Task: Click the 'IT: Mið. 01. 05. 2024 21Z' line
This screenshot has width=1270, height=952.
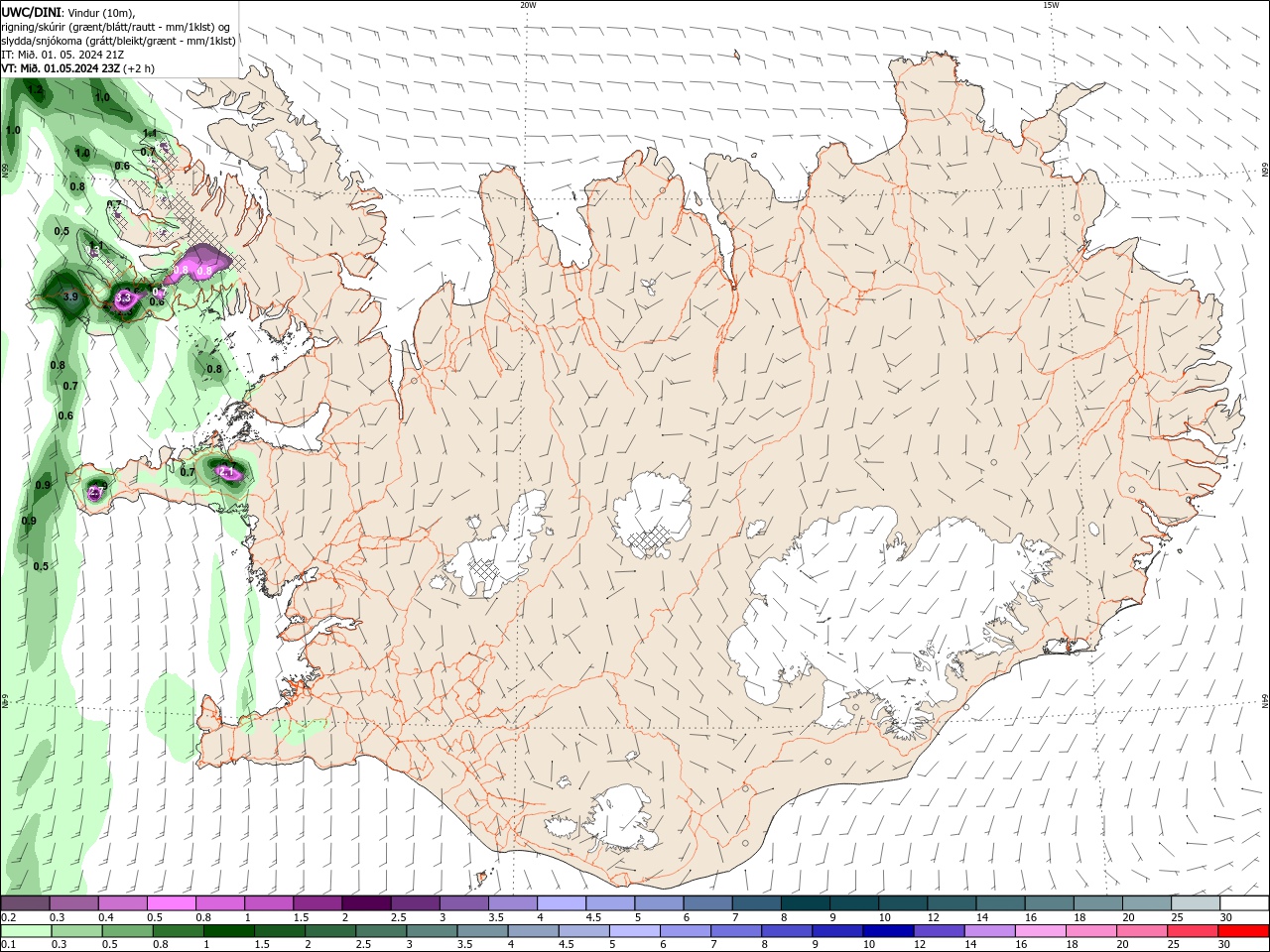Action: coord(63,55)
